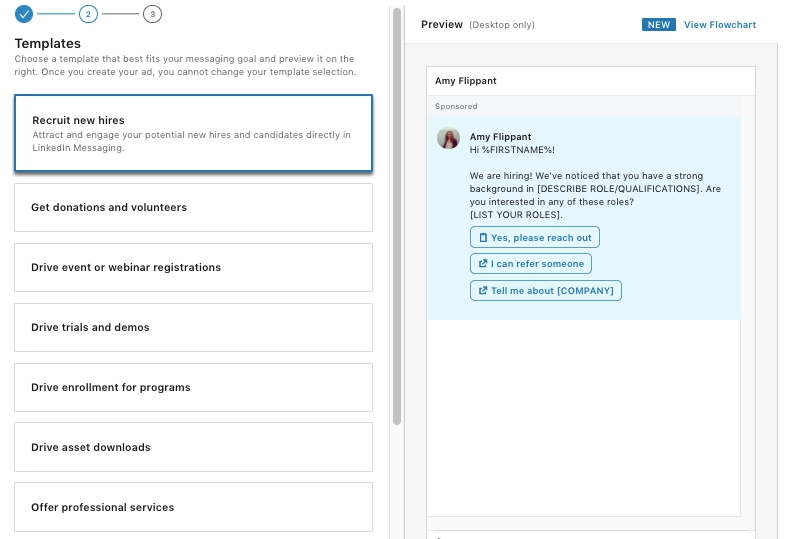The image size is (794, 539).
Task: Select 'Drive event or webinar registrations' template
Action: click(x=193, y=267)
